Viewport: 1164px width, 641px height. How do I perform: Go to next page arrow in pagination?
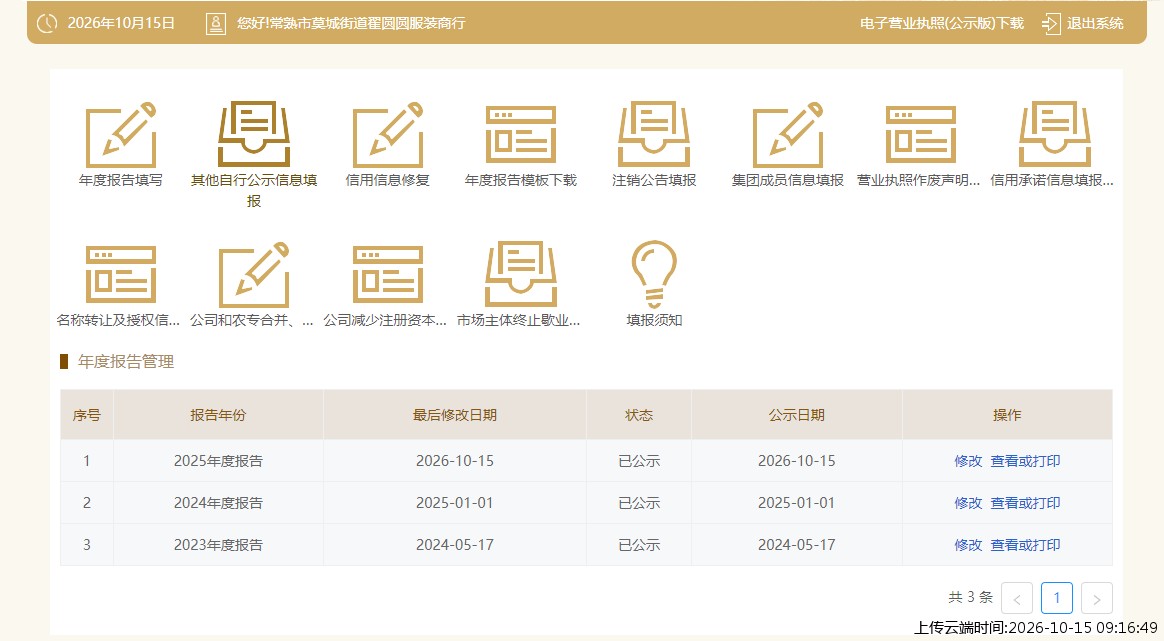click(1096, 598)
